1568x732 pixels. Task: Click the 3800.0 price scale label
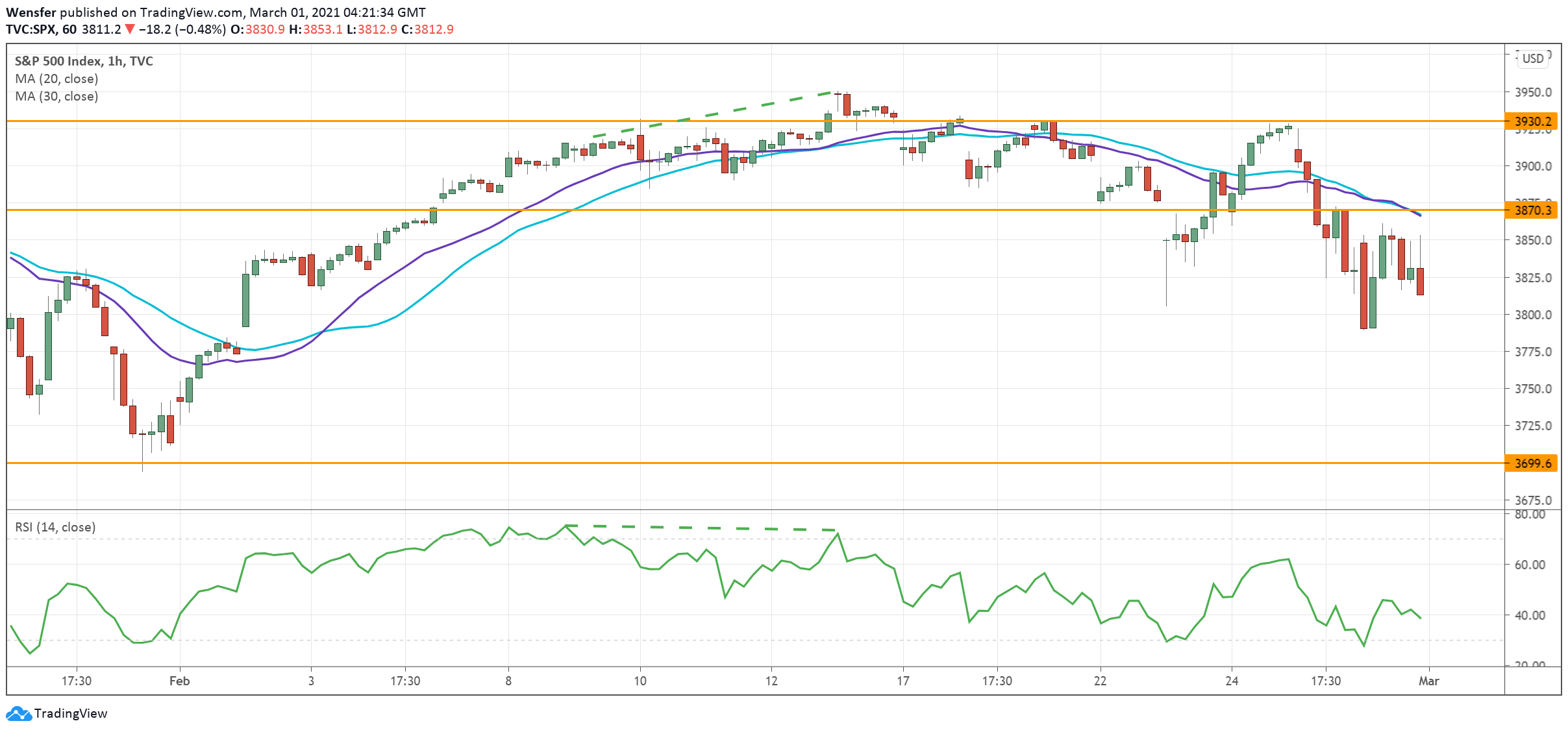pos(1533,315)
